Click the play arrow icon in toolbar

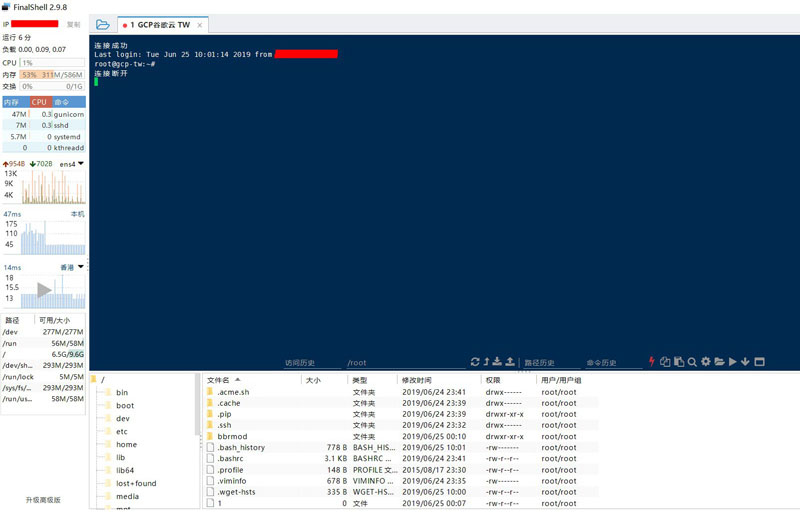click(x=733, y=362)
